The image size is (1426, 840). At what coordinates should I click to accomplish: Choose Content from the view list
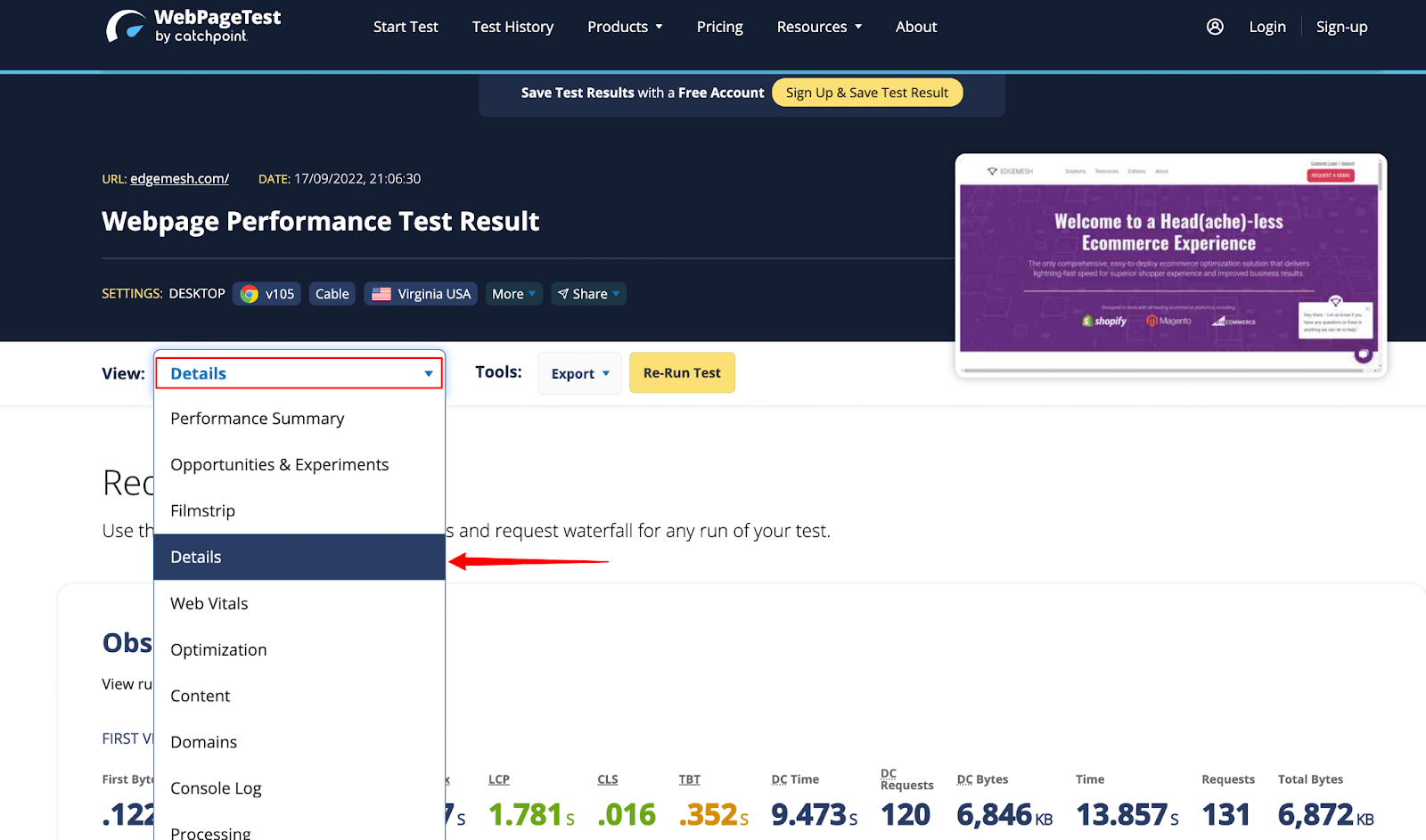tap(299, 697)
